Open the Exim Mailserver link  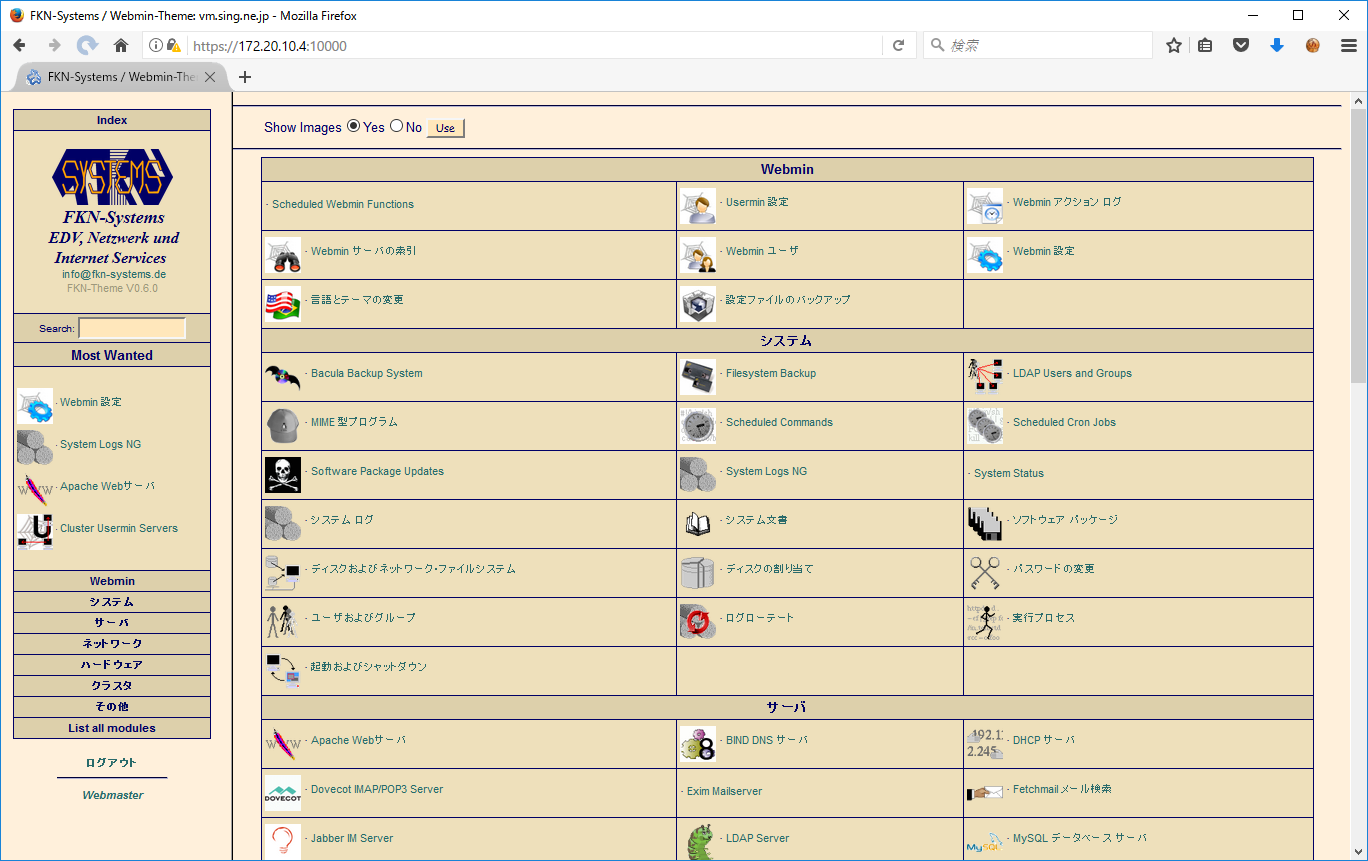click(724, 791)
